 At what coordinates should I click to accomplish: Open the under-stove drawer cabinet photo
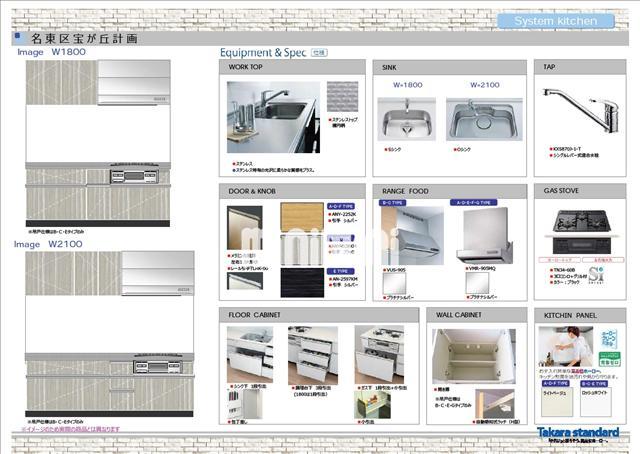379,354
